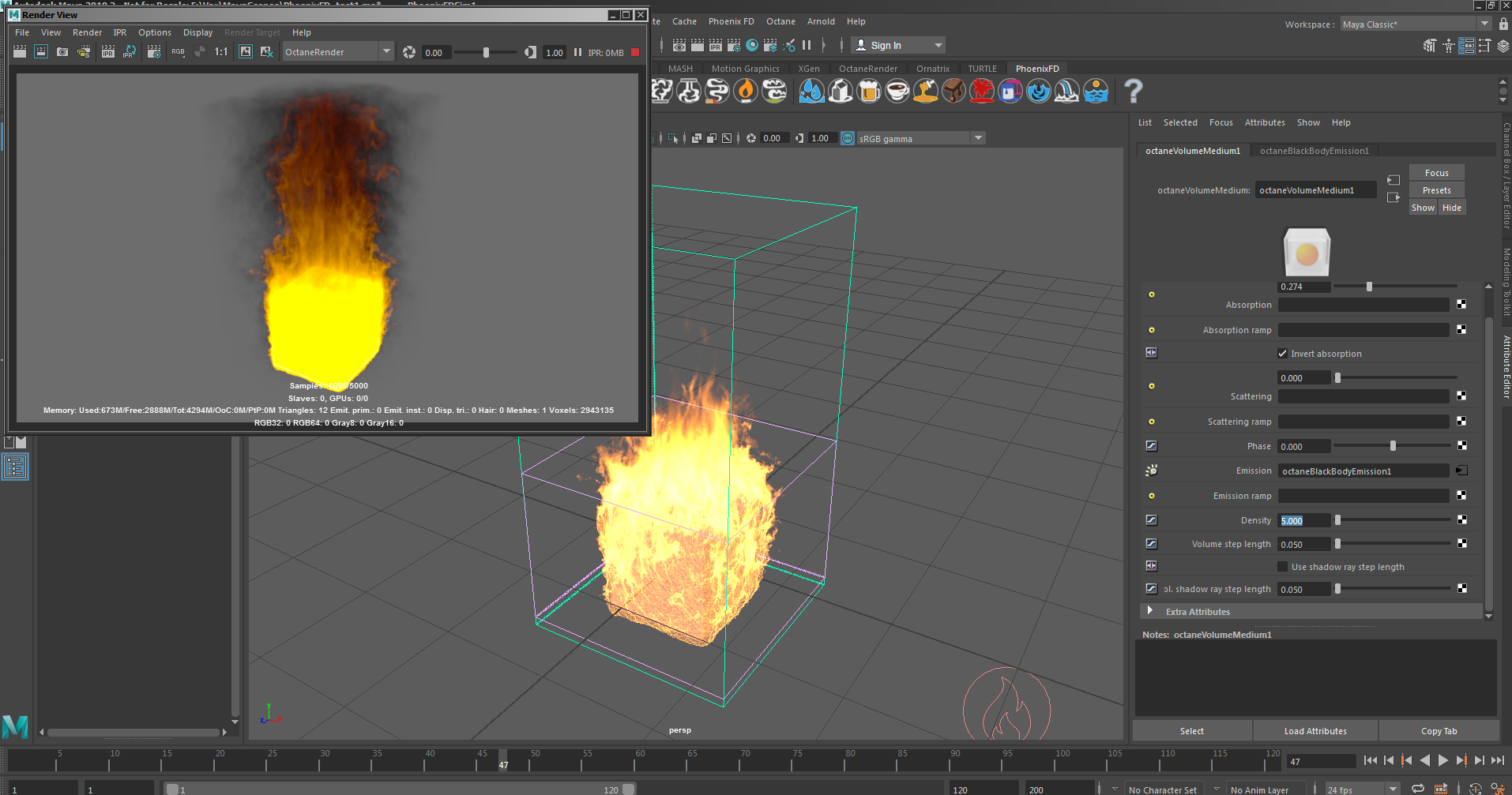
Task: Toggle the Invert absorption checkbox
Action: 1282,354
